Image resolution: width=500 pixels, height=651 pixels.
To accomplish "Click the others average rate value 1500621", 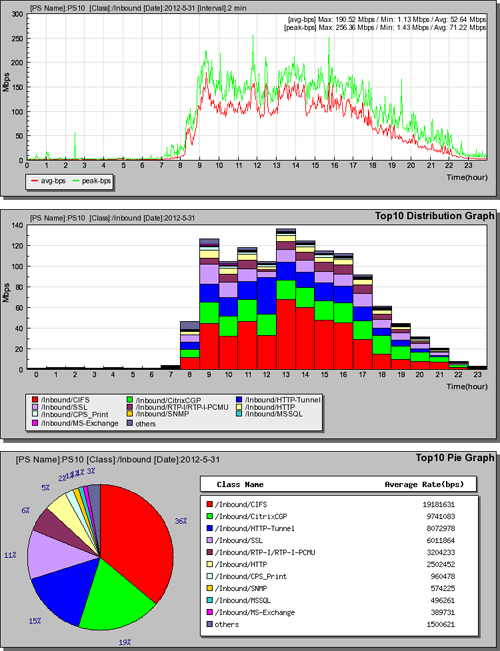I will 441,624.
